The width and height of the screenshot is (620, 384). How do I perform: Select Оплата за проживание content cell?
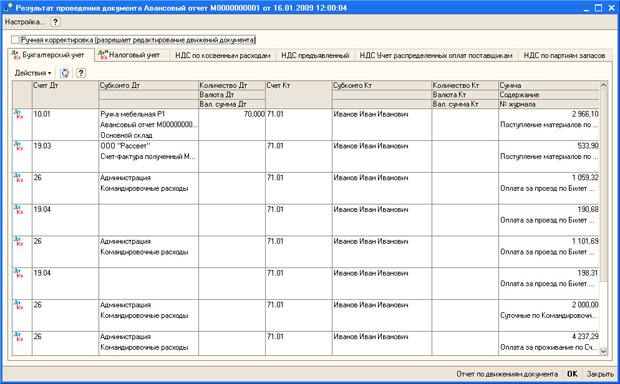point(549,347)
